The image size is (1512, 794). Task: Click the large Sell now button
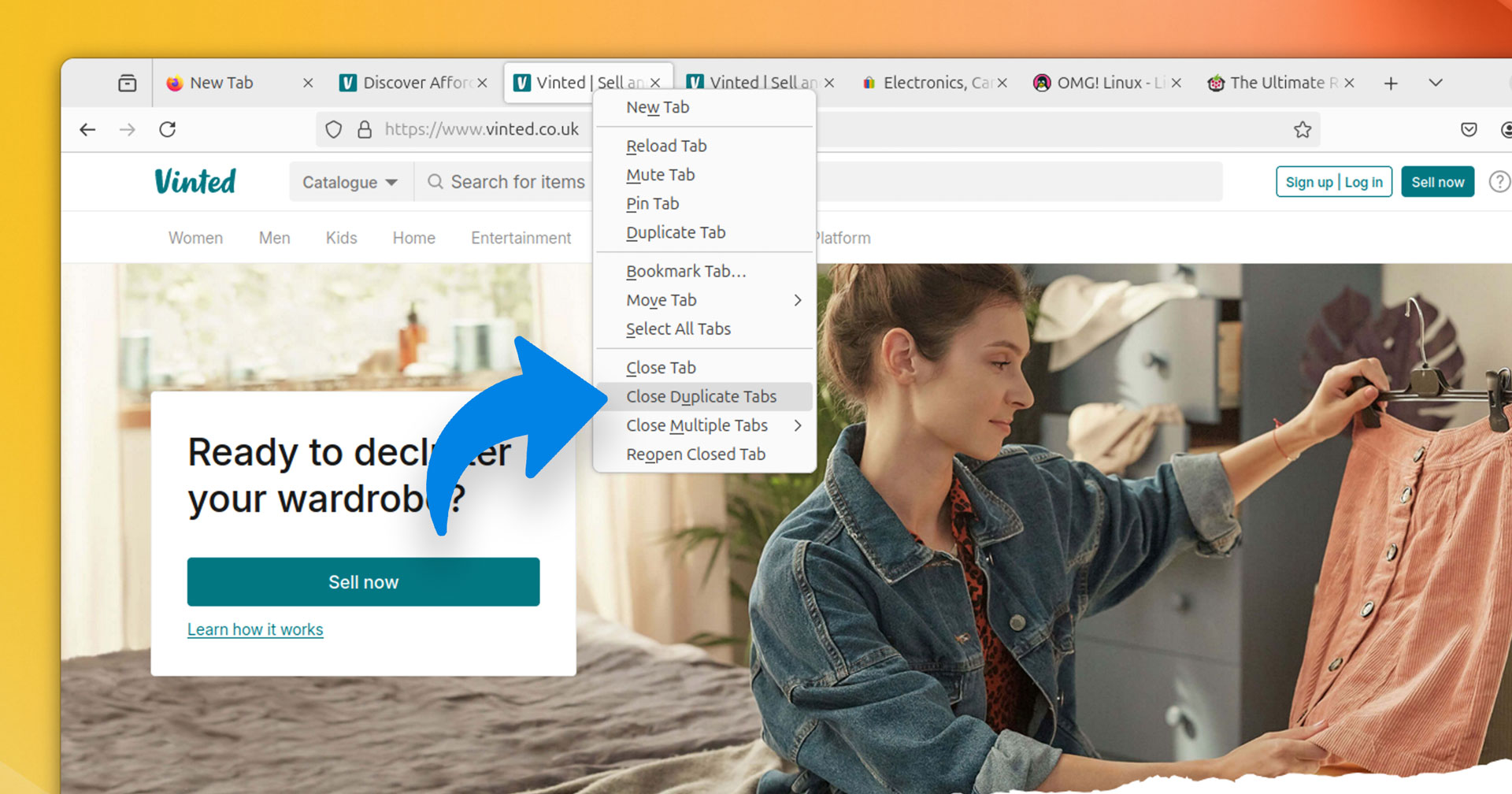click(363, 582)
